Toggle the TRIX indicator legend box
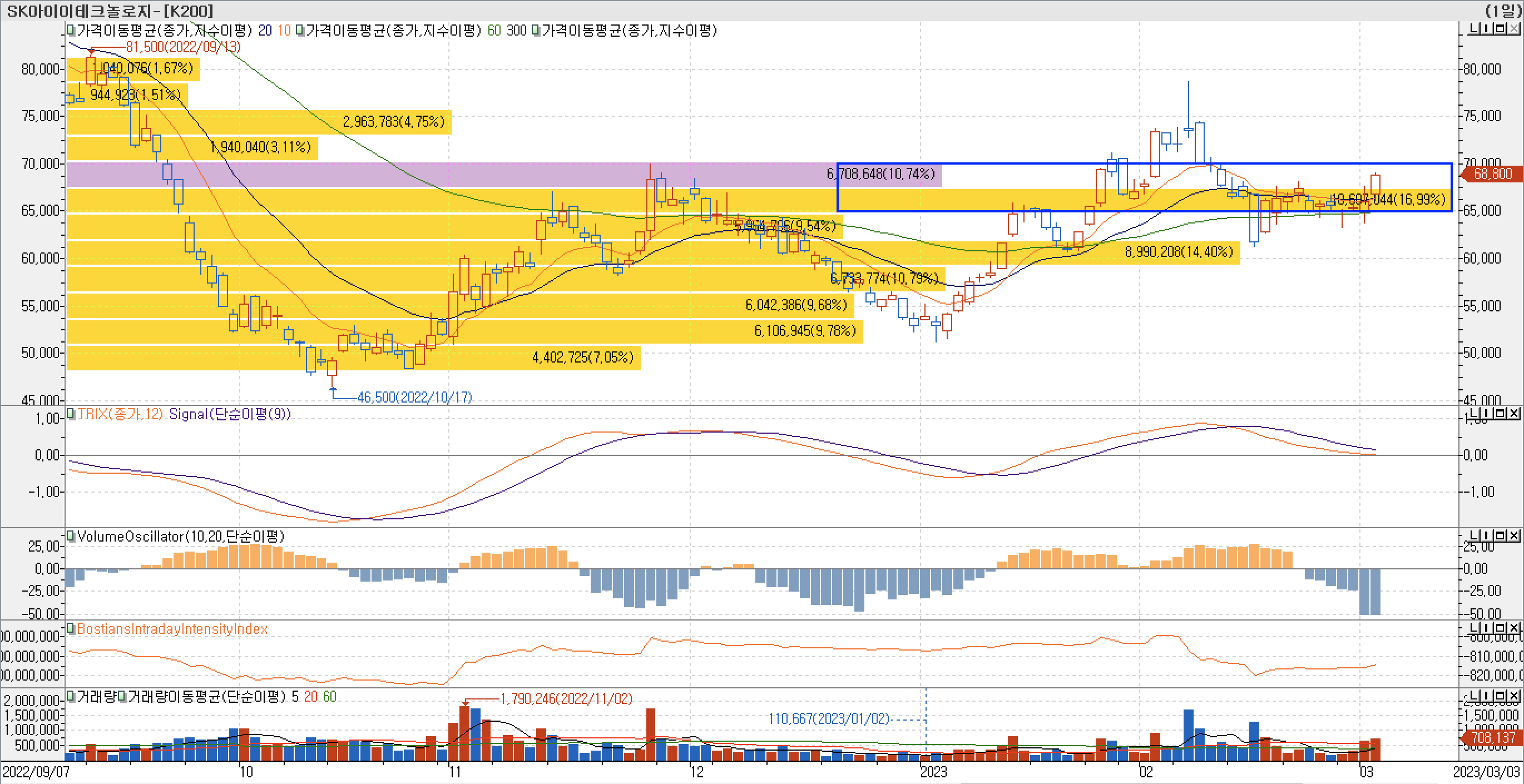The image size is (1524, 784). pyautogui.click(x=71, y=414)
